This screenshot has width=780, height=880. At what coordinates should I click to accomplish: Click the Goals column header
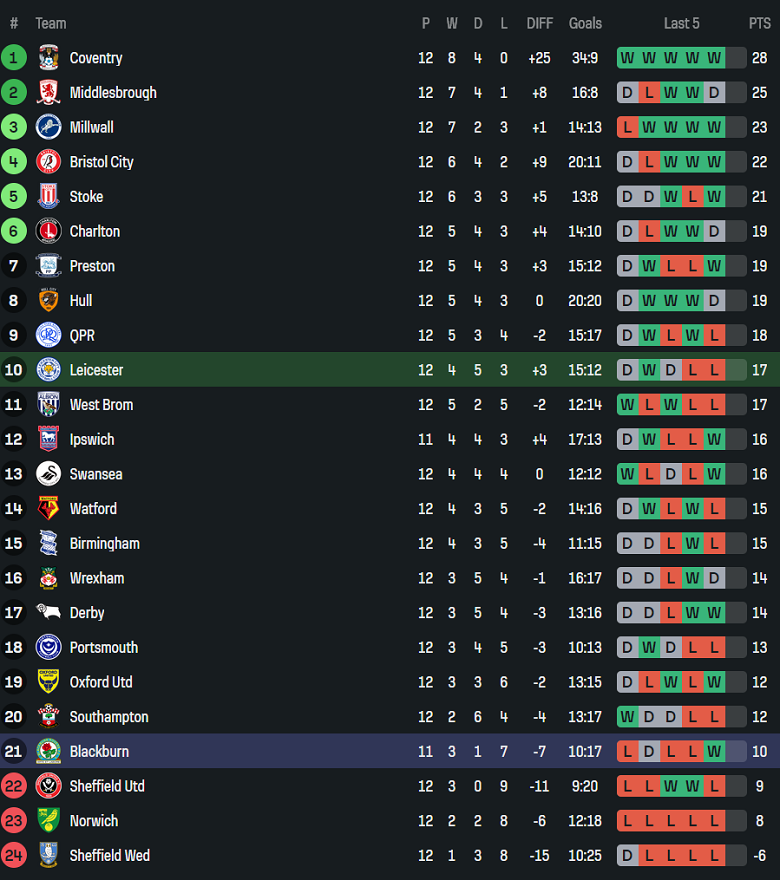click(585, 23)
